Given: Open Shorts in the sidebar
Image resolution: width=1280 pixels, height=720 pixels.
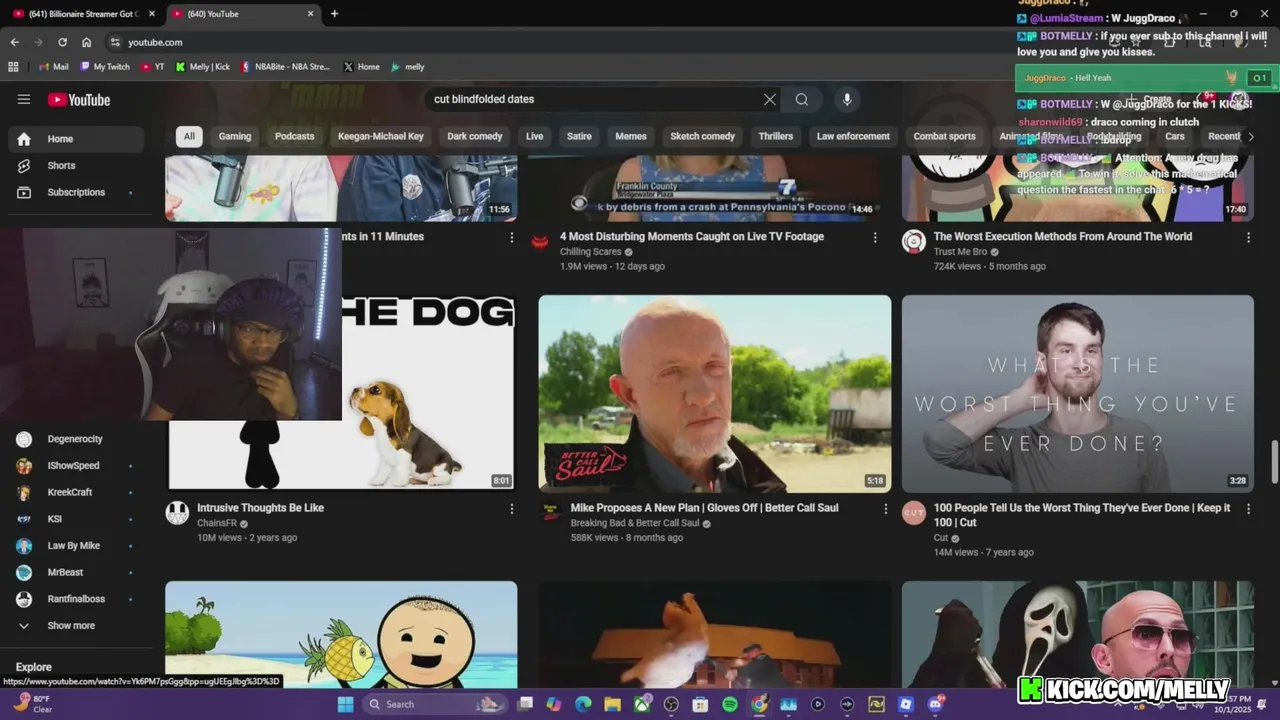Looking at the screenshot, I should pyautogui.click(x=75, y=165).
